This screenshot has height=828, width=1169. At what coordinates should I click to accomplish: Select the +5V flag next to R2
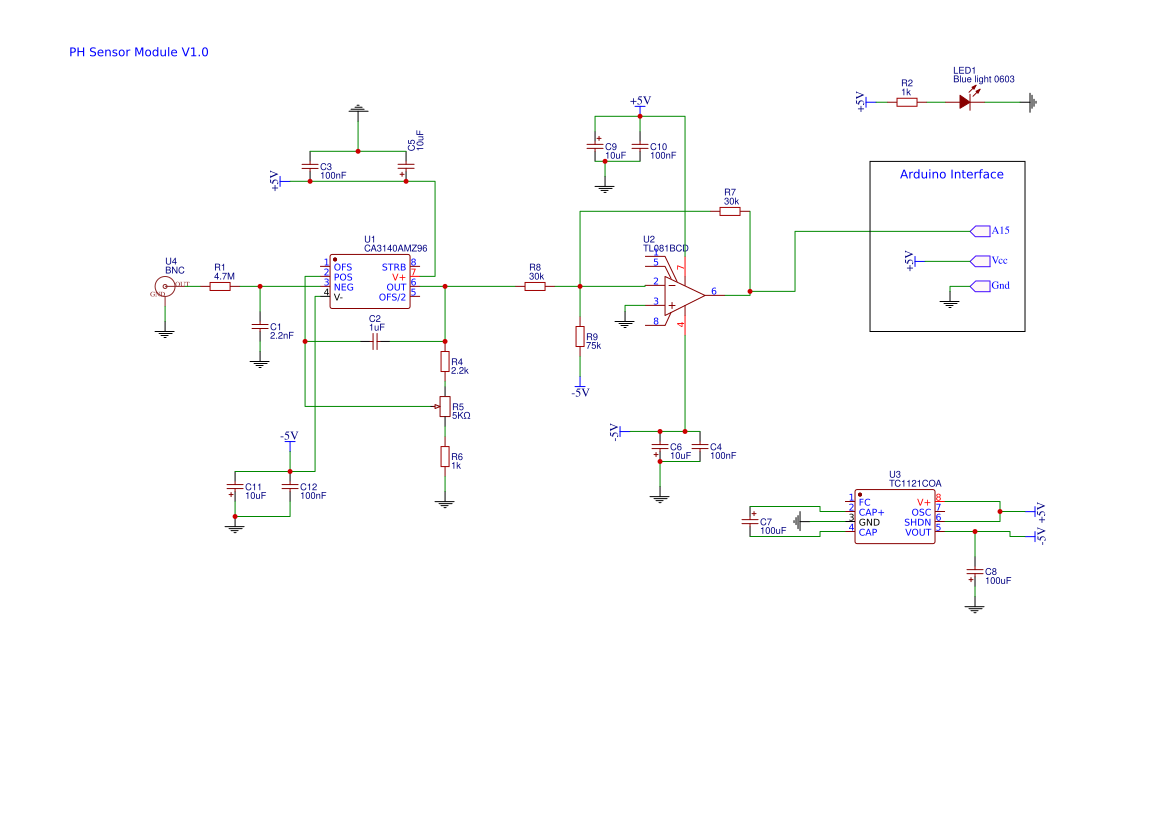point(862,100)
